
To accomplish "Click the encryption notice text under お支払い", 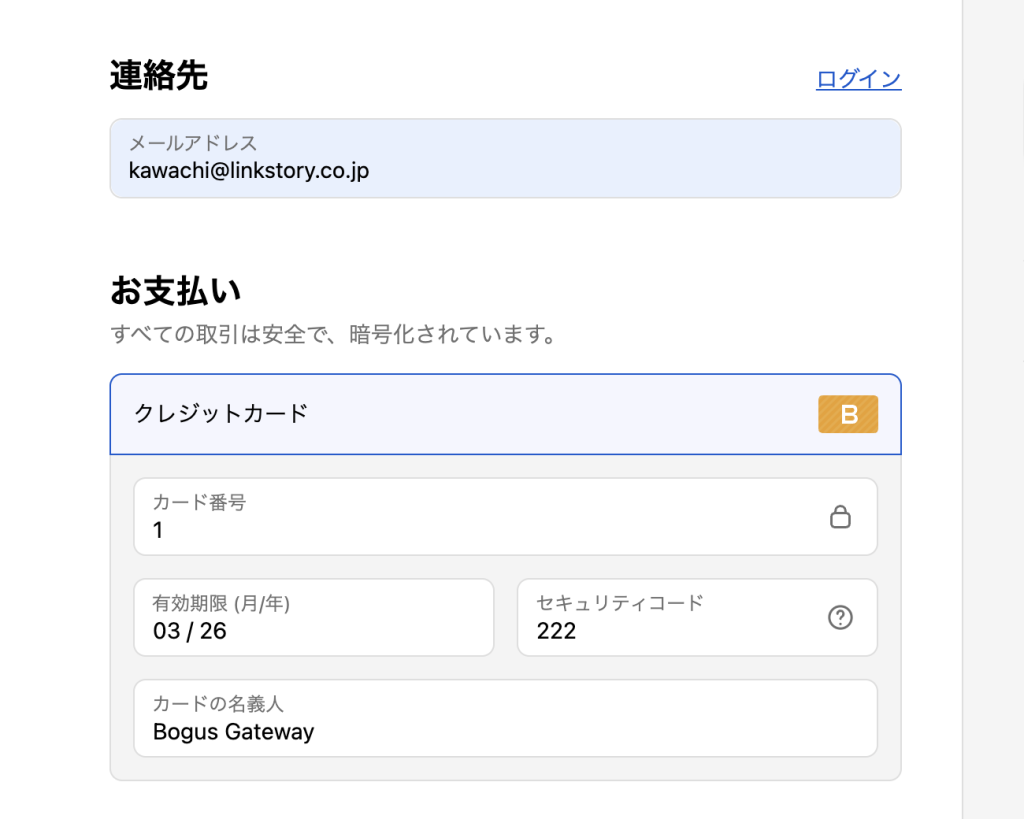I will pyautogui.click(x=333, y=334).
